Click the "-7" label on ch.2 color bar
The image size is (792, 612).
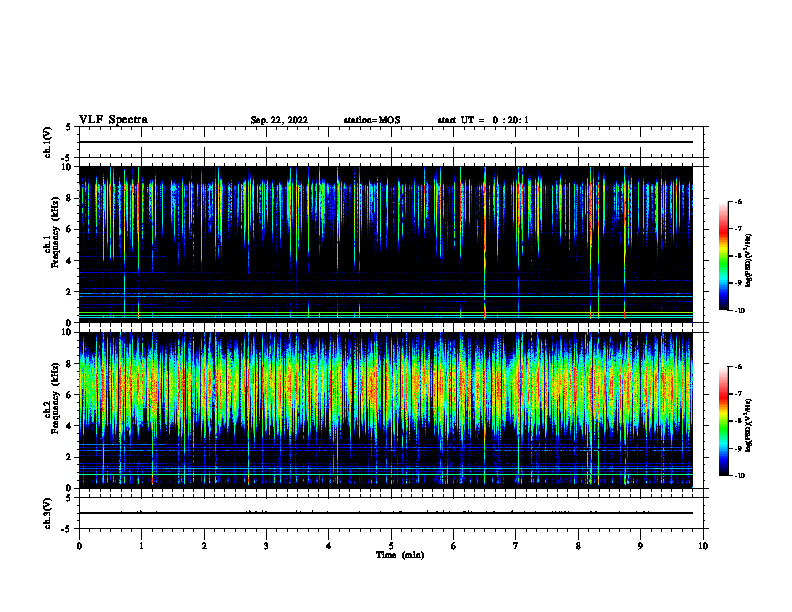tap(738, 394)
